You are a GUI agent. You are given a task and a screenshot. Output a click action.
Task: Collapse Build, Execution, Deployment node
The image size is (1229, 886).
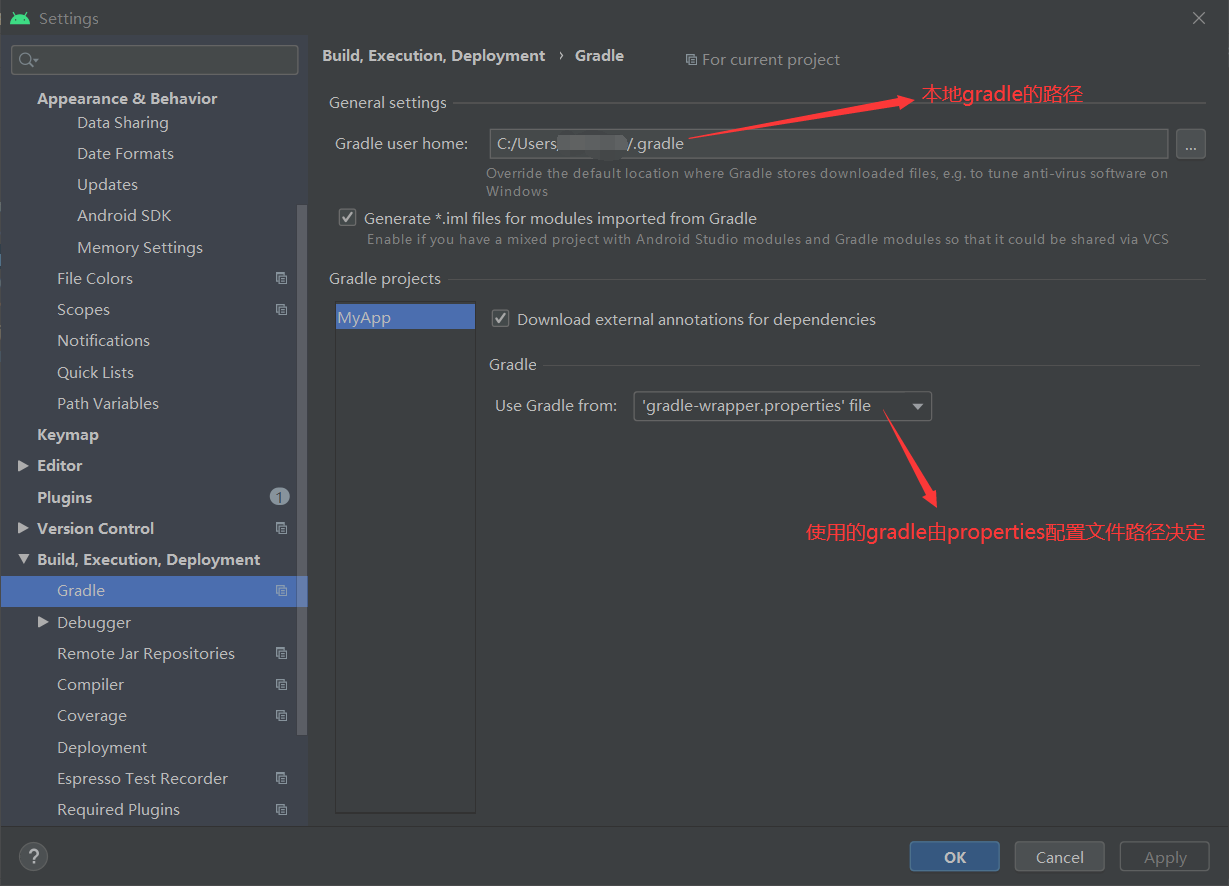(23, 559)
